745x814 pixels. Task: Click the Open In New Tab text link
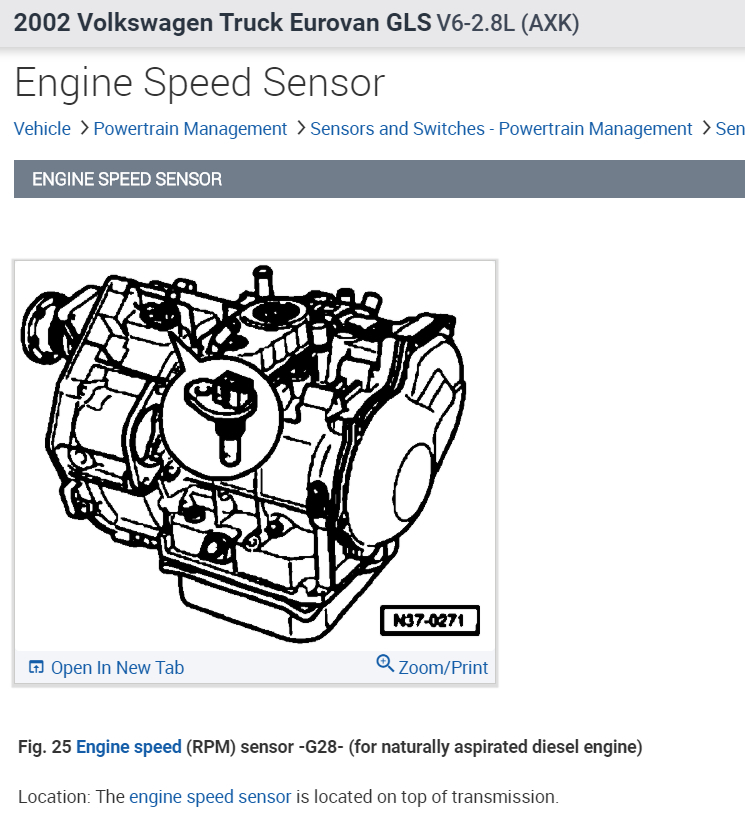tap(117, 668)
